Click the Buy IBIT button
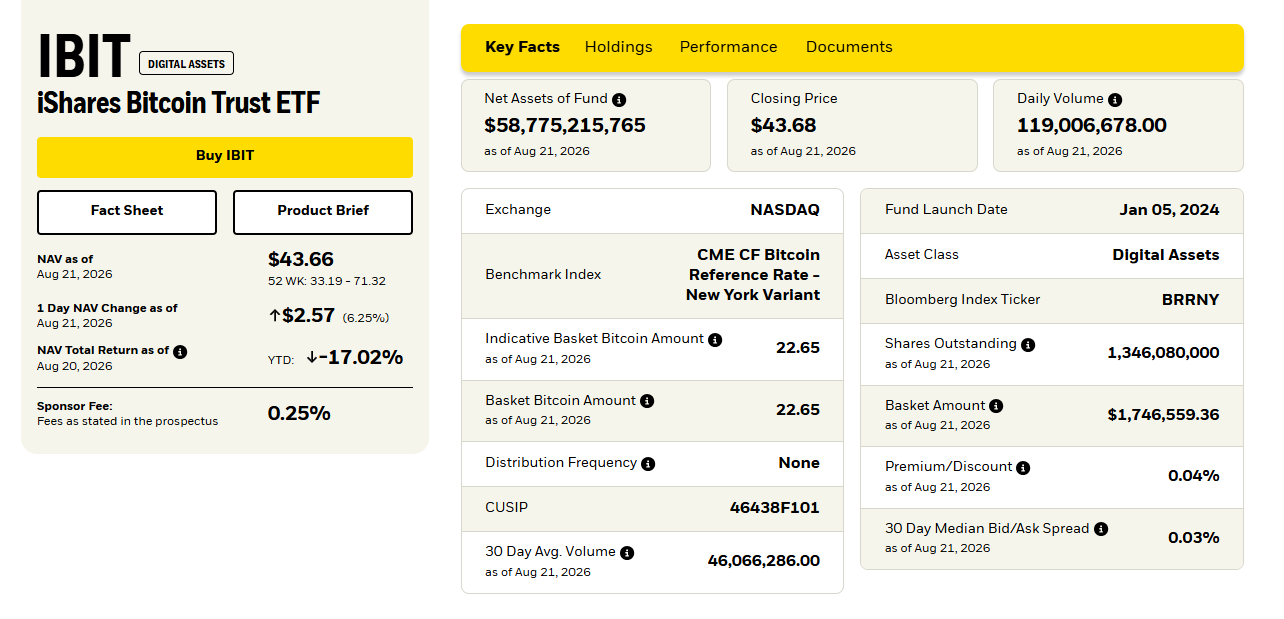1284x619 pixels. click(225, 157)
